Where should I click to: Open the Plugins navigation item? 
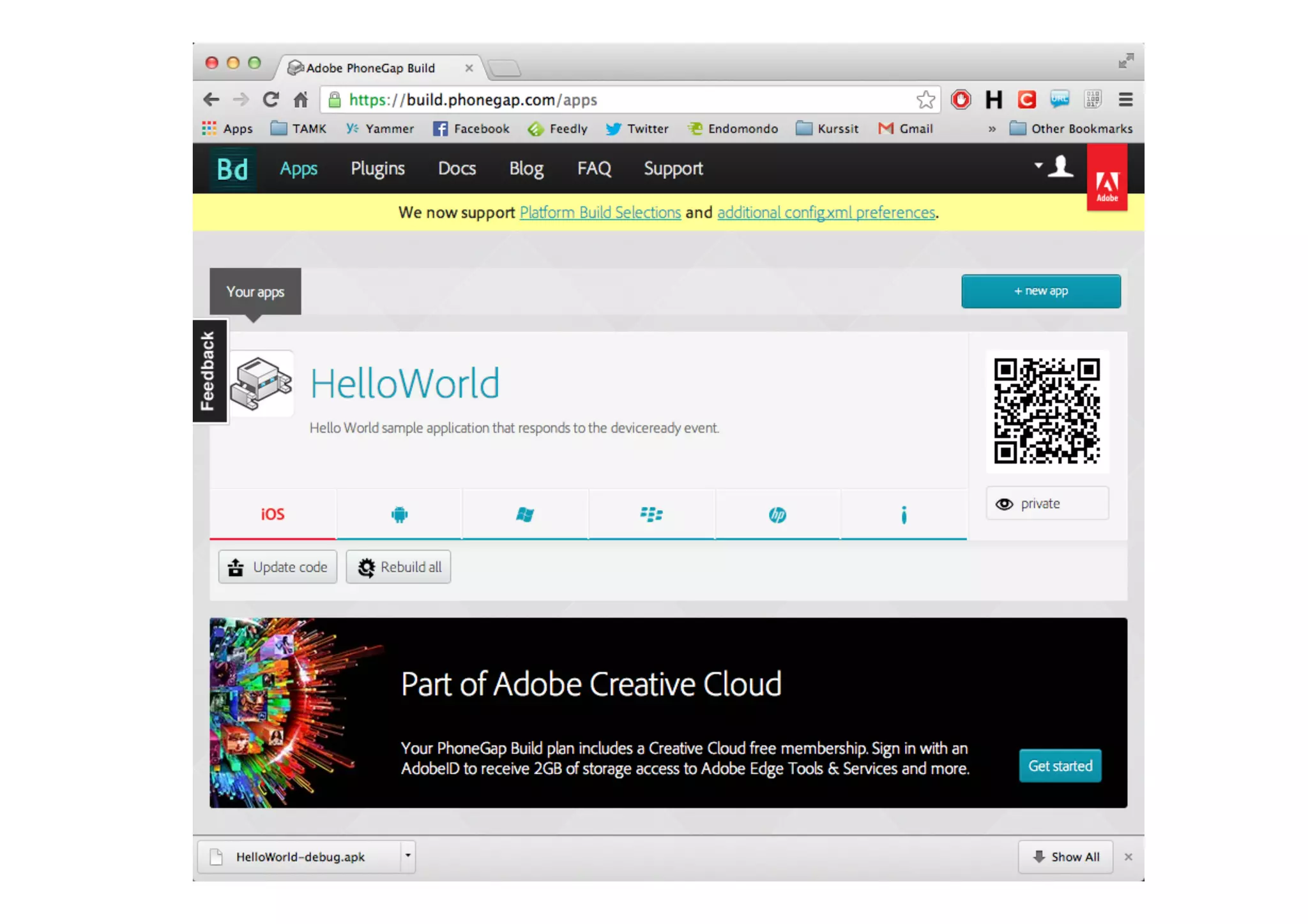pyautogui.click(x=377, y=169)
